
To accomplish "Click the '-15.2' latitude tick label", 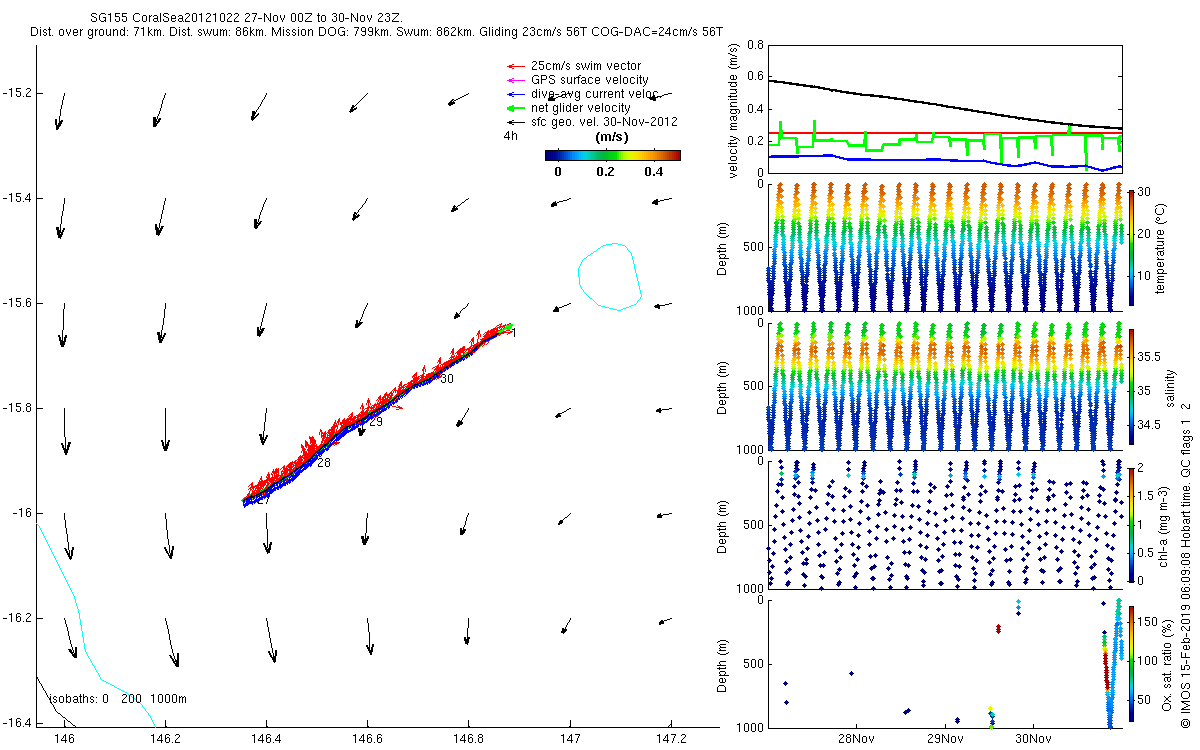I will (x=17, y=93).
